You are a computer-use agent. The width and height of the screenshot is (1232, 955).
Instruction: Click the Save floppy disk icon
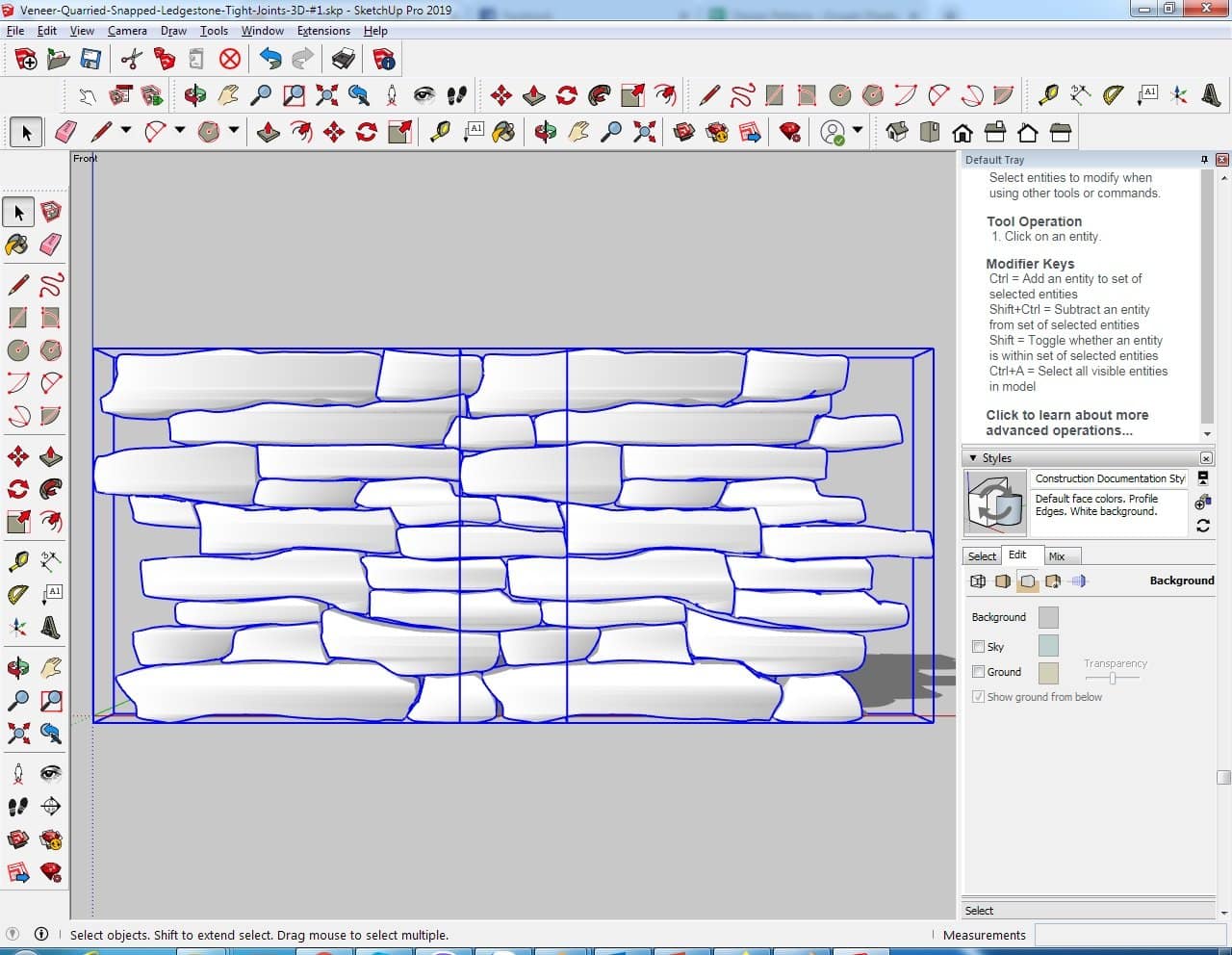(90, 60)
